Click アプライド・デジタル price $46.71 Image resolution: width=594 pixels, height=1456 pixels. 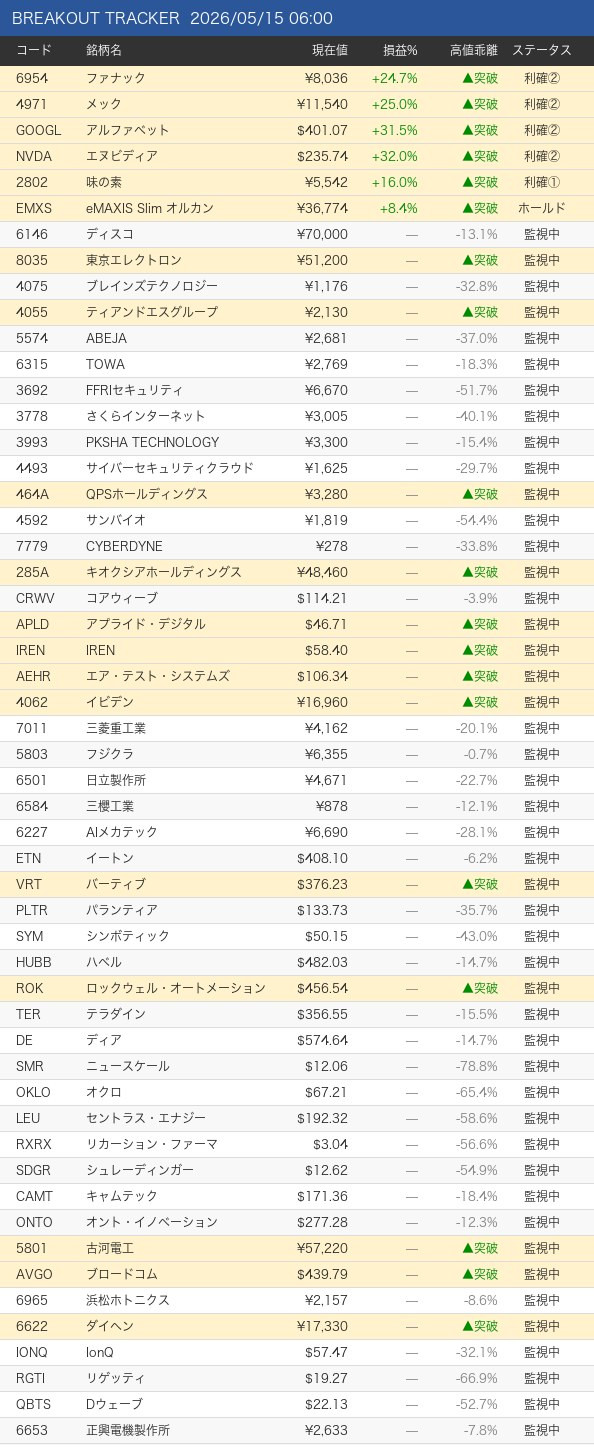coord(326,624)
